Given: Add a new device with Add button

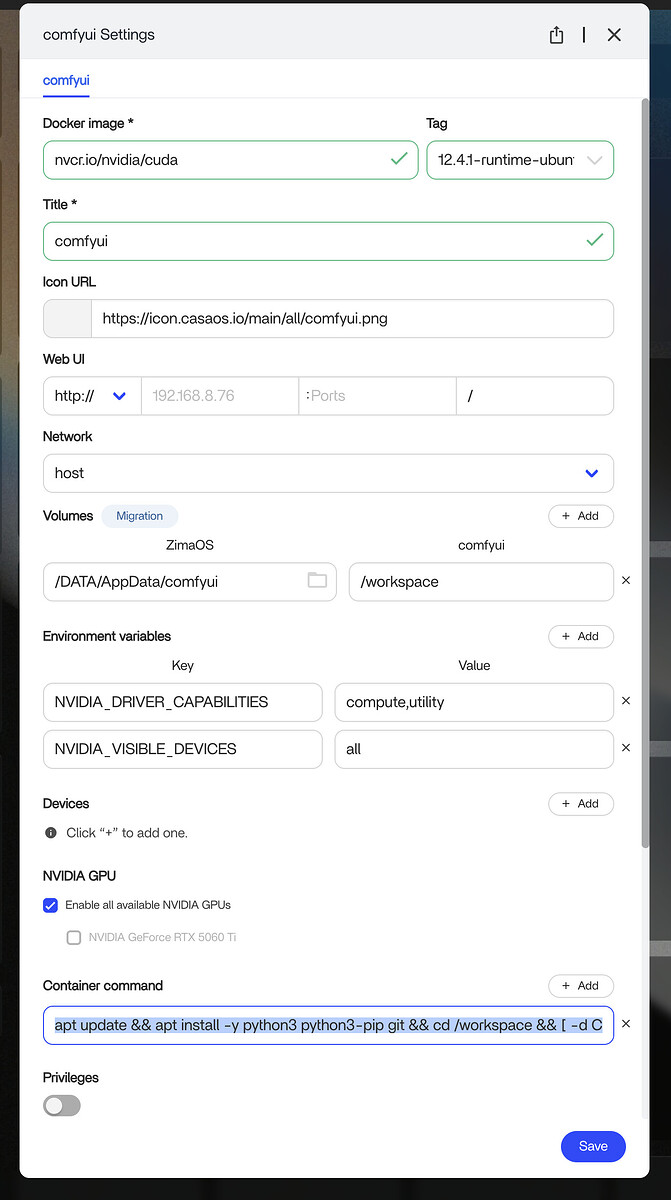Looking at the screenshot, I should (580, 803).
